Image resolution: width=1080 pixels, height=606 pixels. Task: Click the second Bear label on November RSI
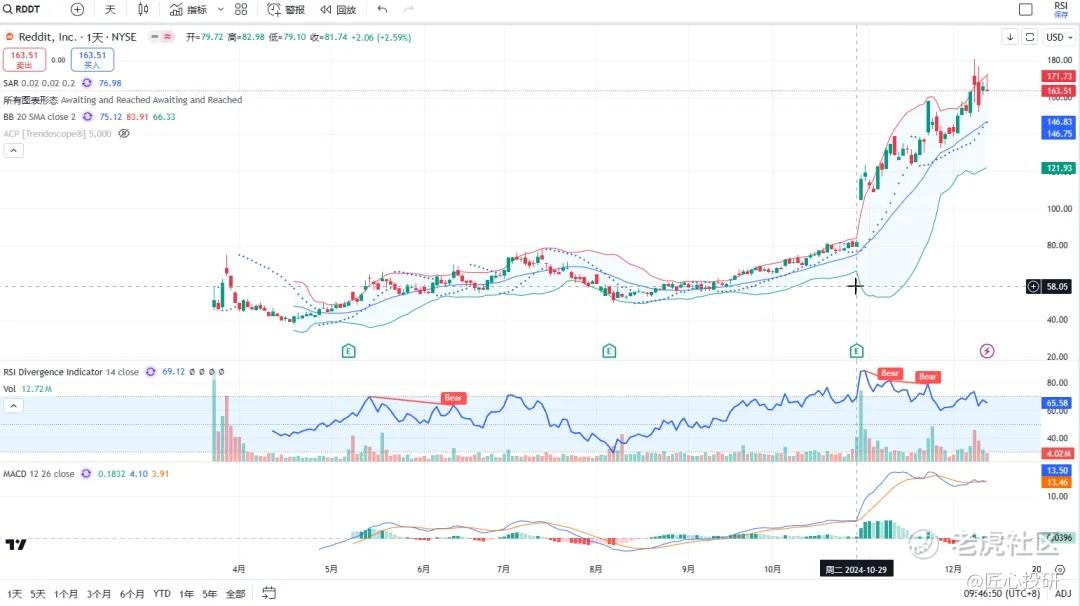(x=928, y=377)
